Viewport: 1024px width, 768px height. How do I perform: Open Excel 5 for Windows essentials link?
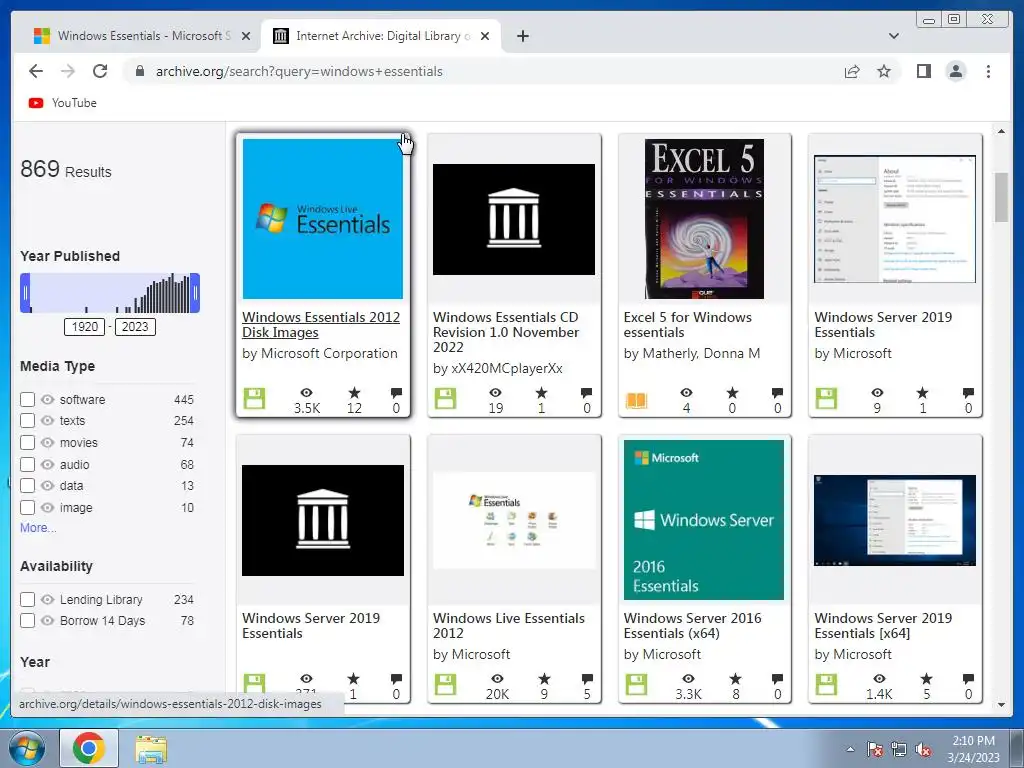(688, 325)
